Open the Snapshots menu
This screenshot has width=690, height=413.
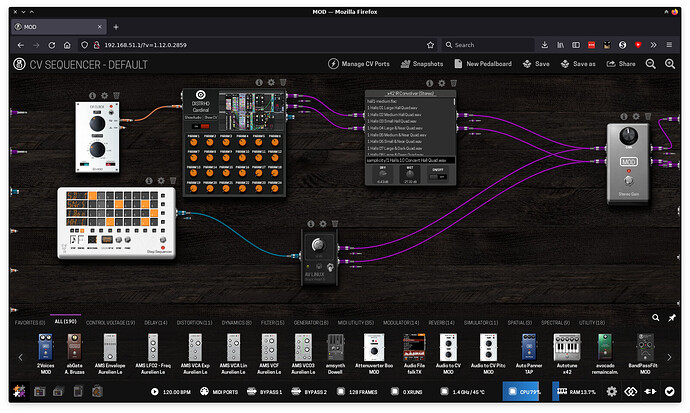[422, 64]
